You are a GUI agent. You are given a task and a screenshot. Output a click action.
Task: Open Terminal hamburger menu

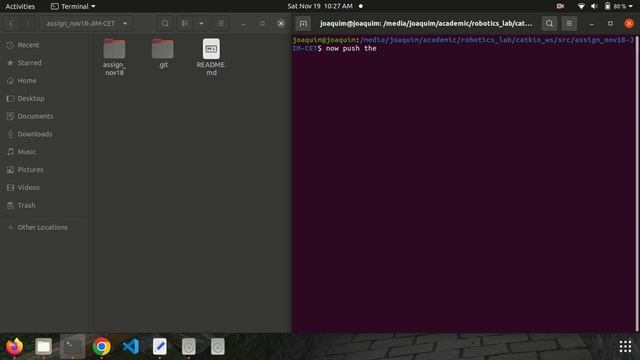pos(569,24)
